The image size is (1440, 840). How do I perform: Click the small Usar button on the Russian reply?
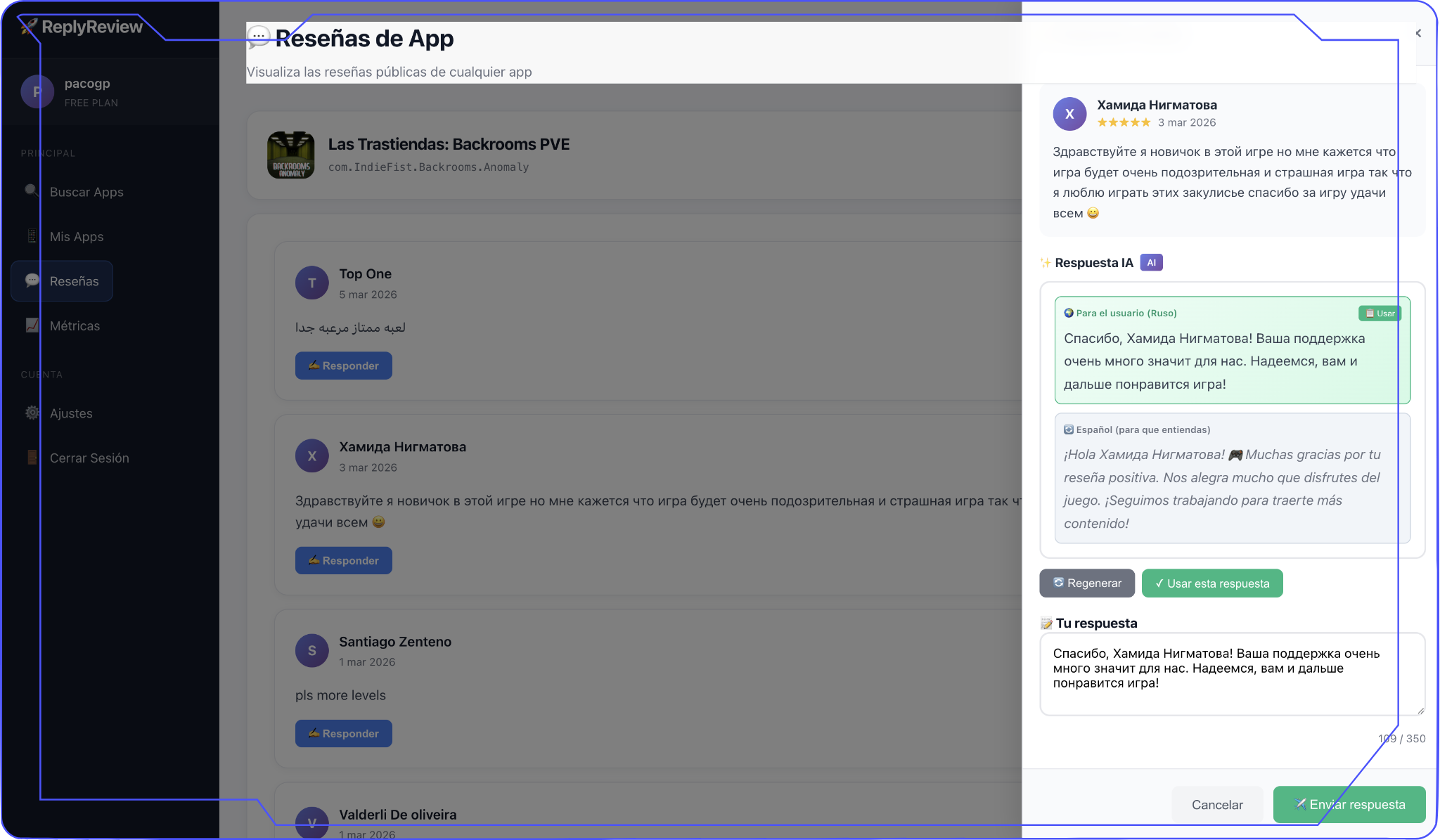(x=1380, y=313)
